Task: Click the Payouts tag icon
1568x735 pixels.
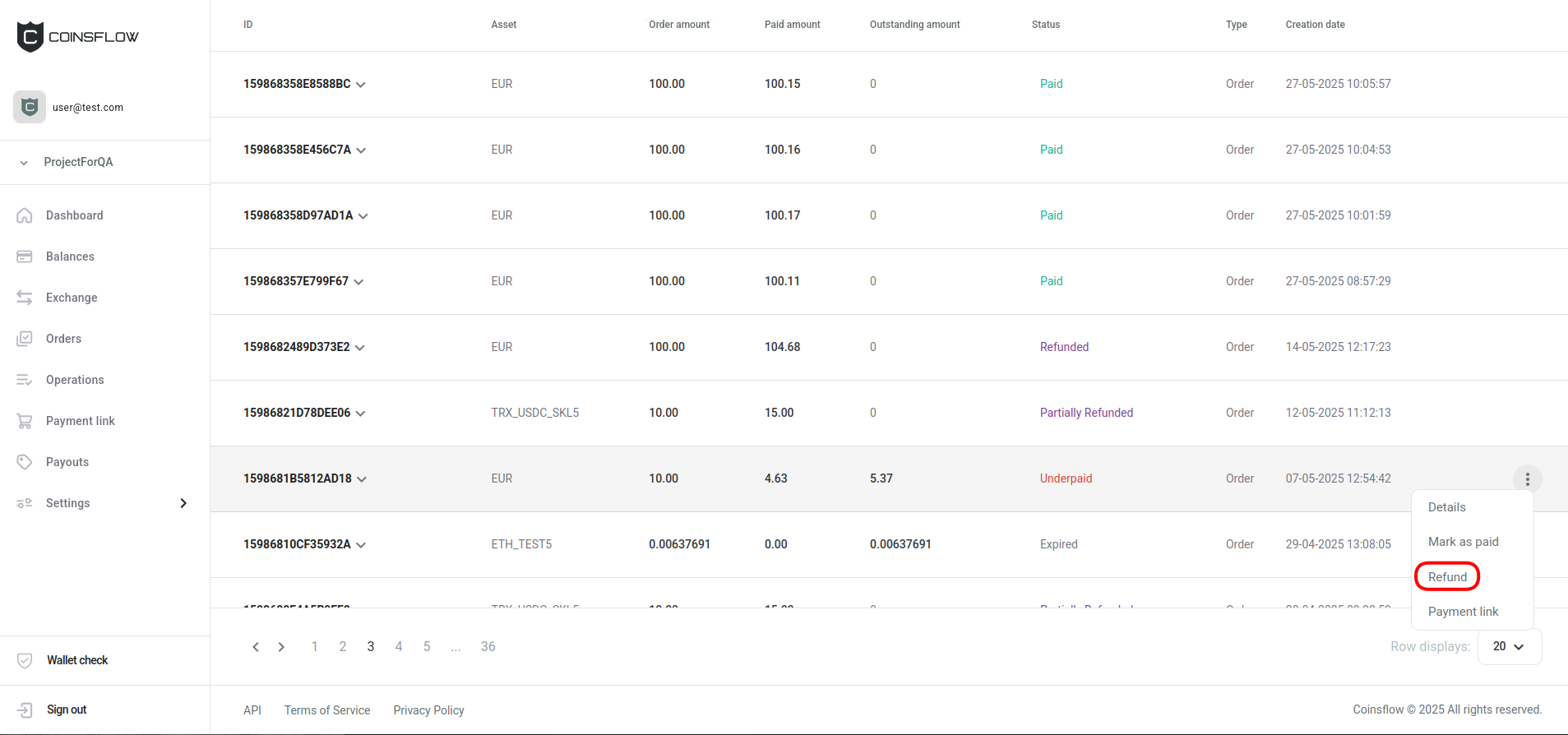Action: click(25, 462)
